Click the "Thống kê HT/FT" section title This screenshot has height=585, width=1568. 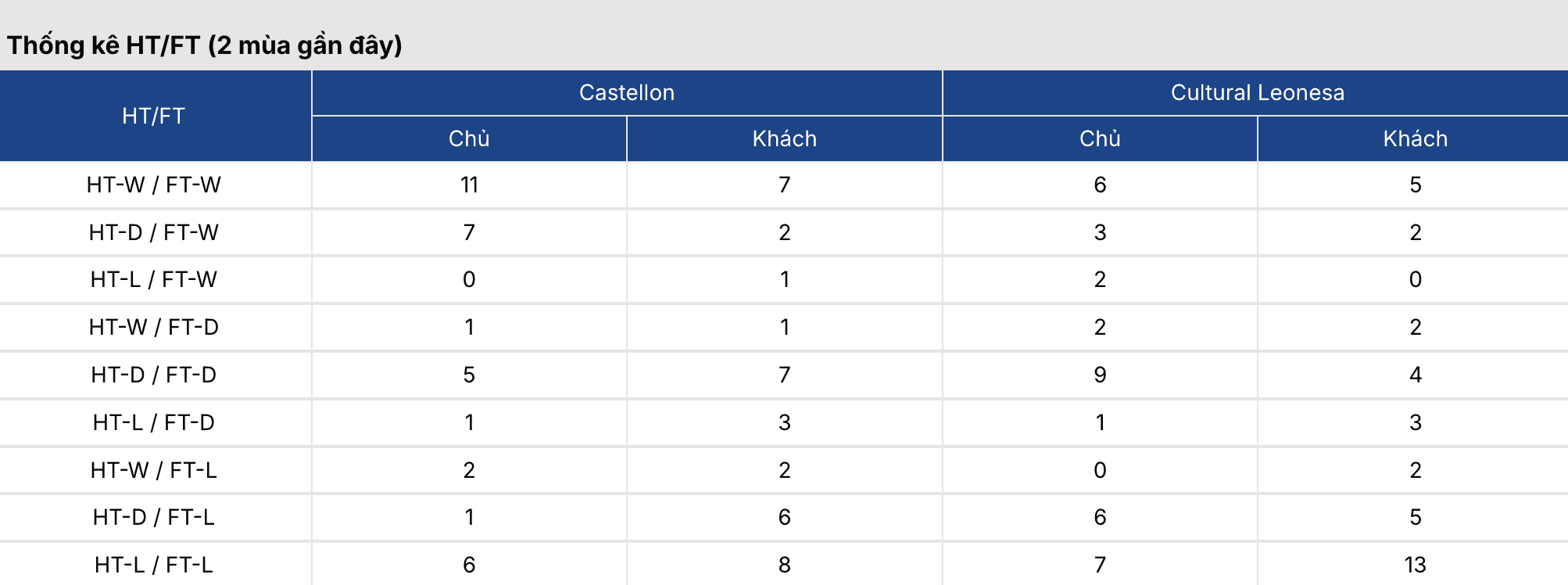[x=205, y=45]
